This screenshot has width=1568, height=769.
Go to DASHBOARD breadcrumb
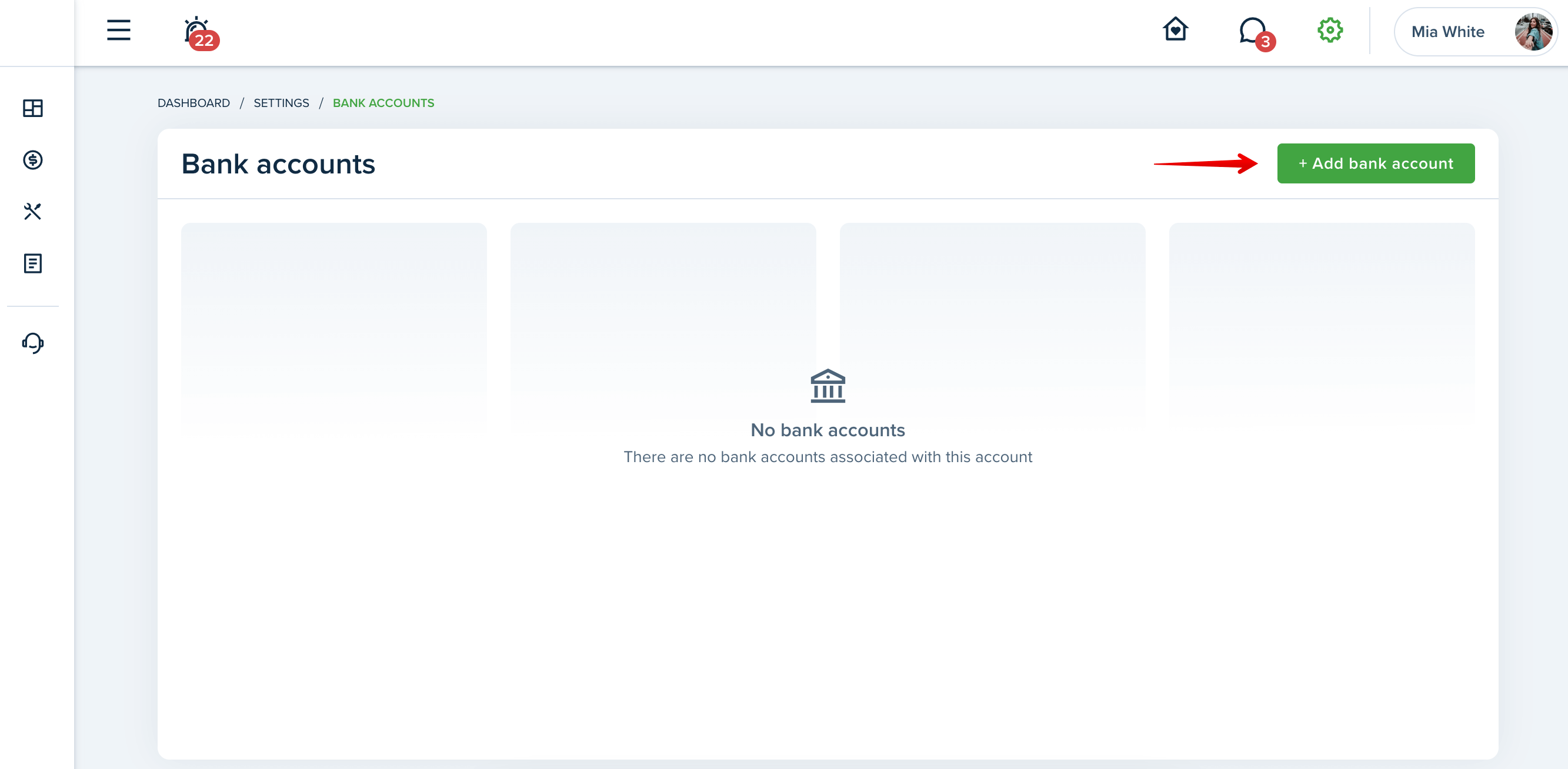click(194, 103)
